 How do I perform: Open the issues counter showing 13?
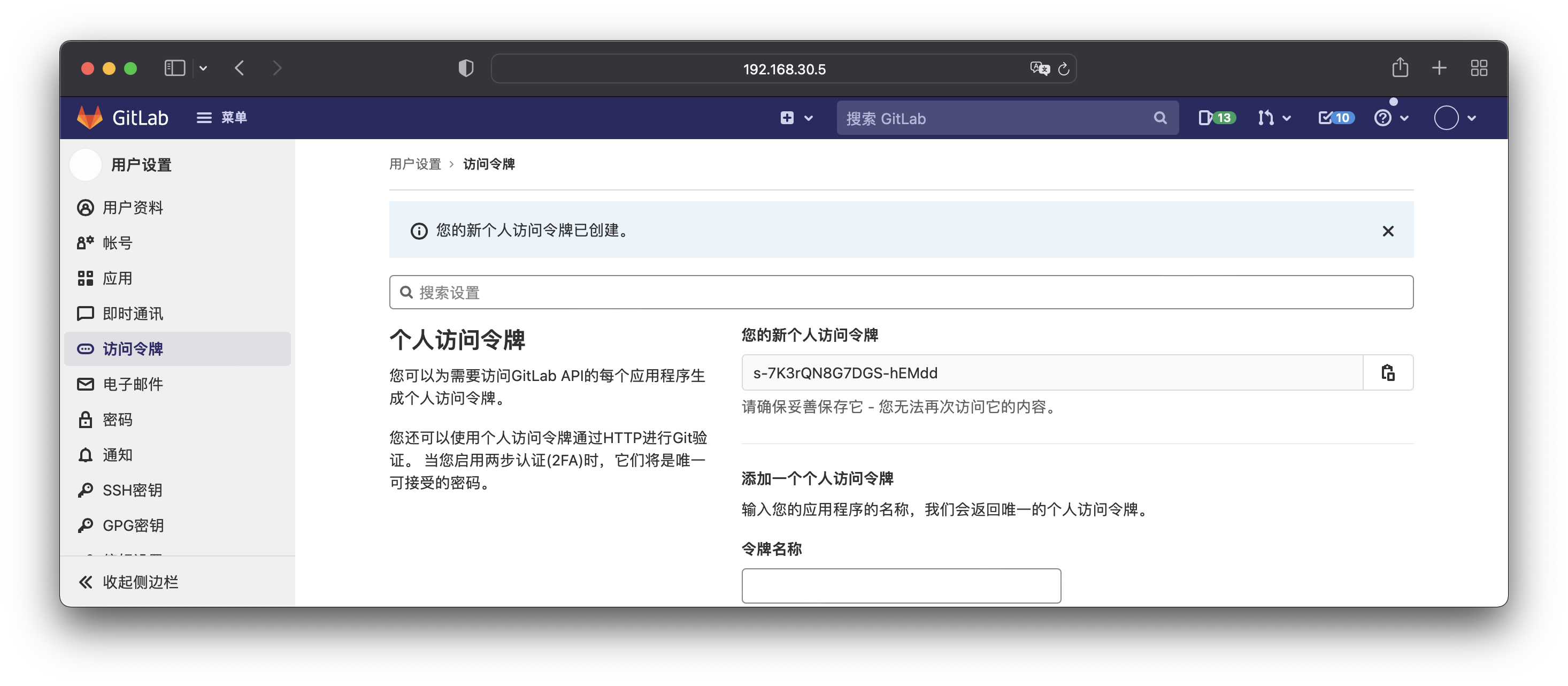[1216, 118]
